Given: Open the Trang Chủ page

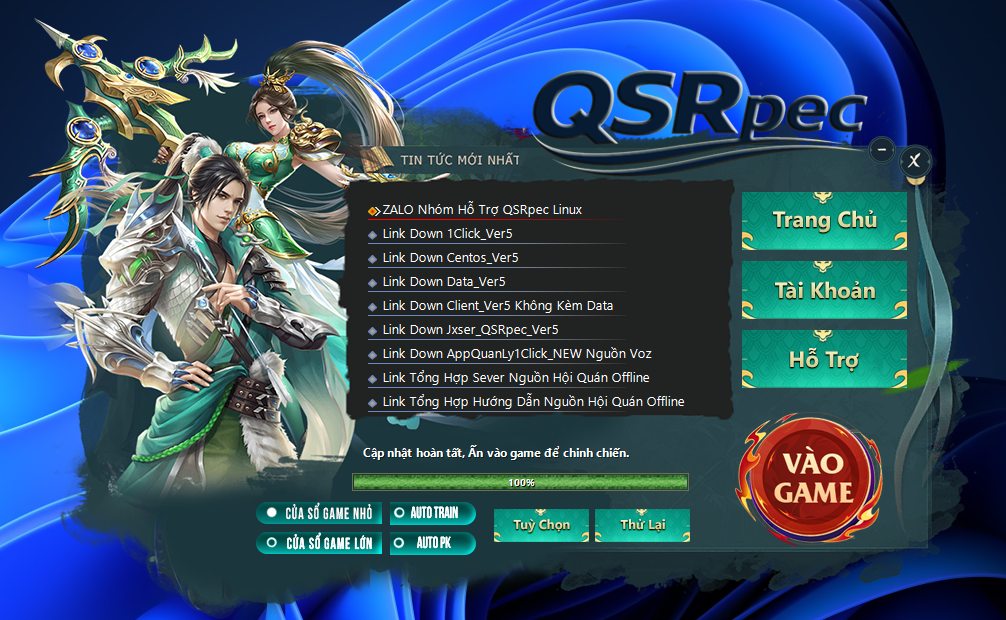Looking at the screenshot, I should 824,220.
